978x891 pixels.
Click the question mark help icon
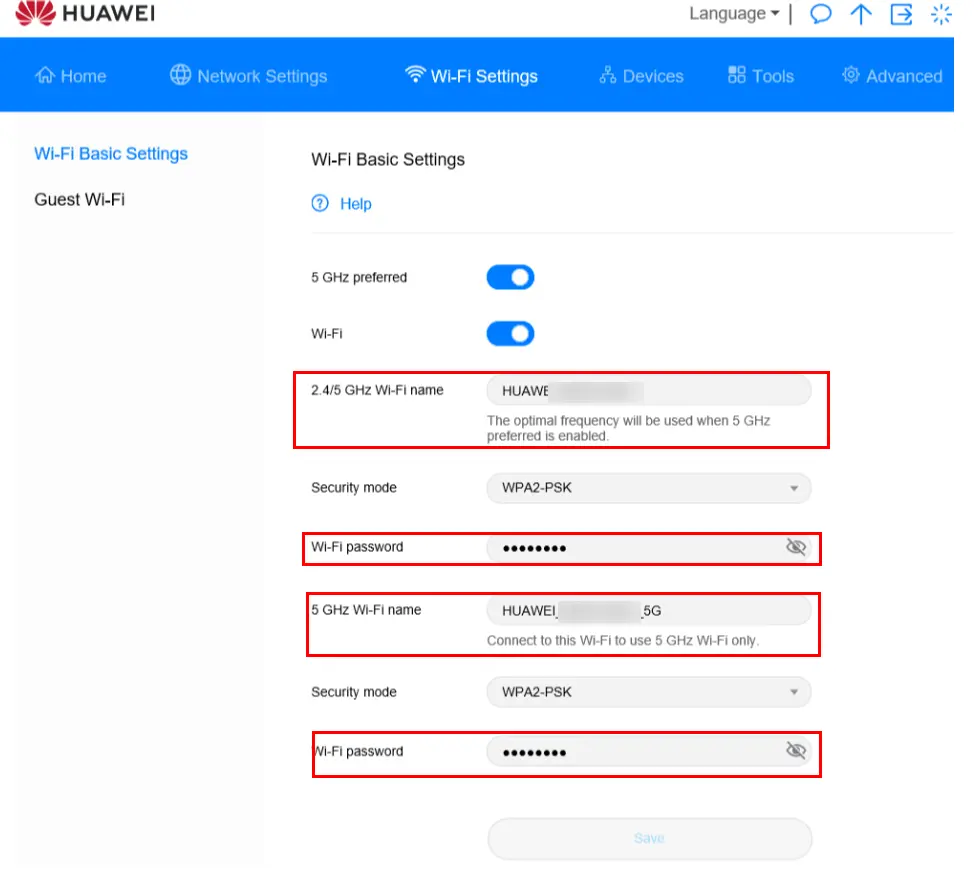320,203
